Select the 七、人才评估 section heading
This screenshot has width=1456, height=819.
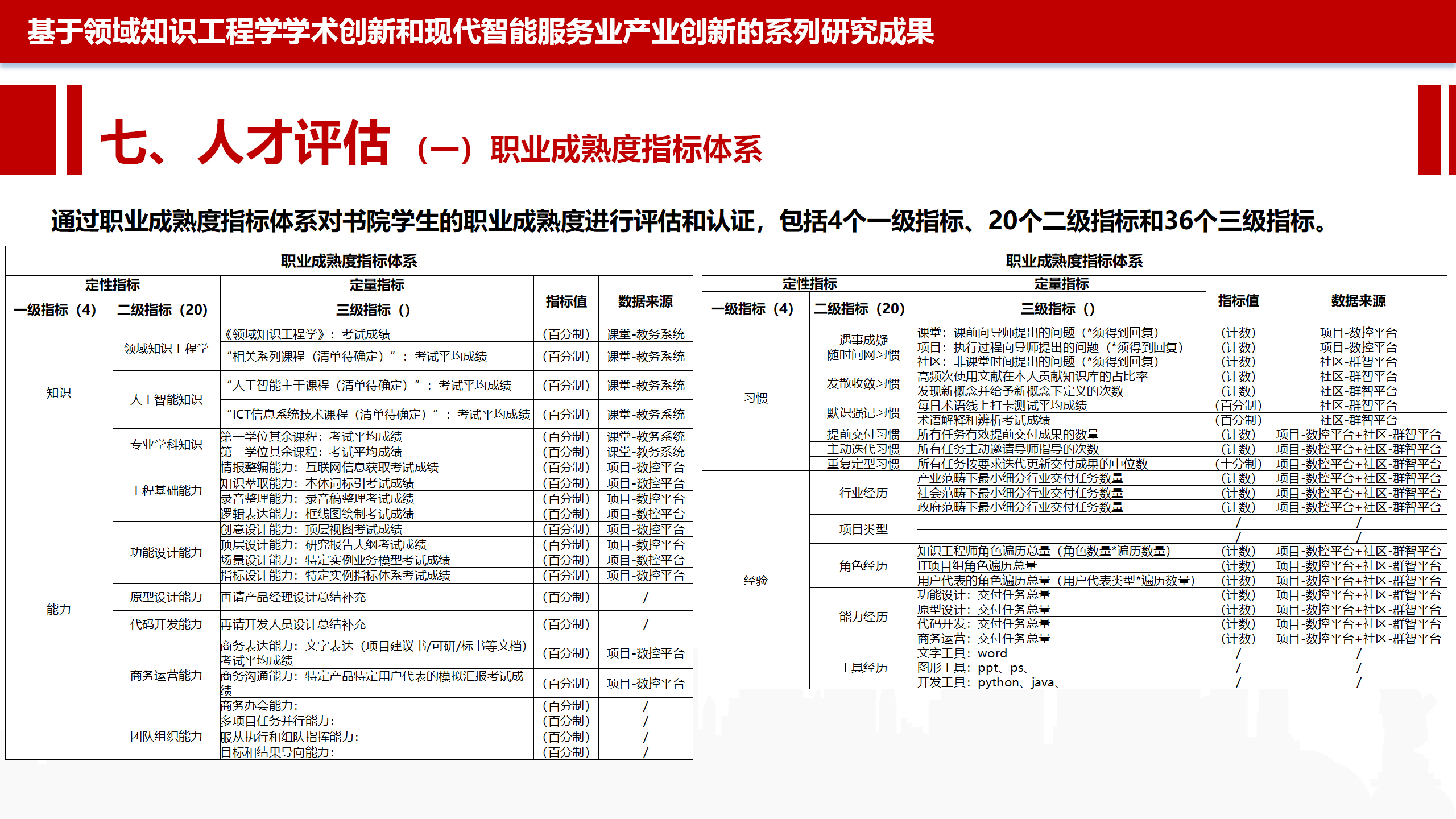click(245, 143)
